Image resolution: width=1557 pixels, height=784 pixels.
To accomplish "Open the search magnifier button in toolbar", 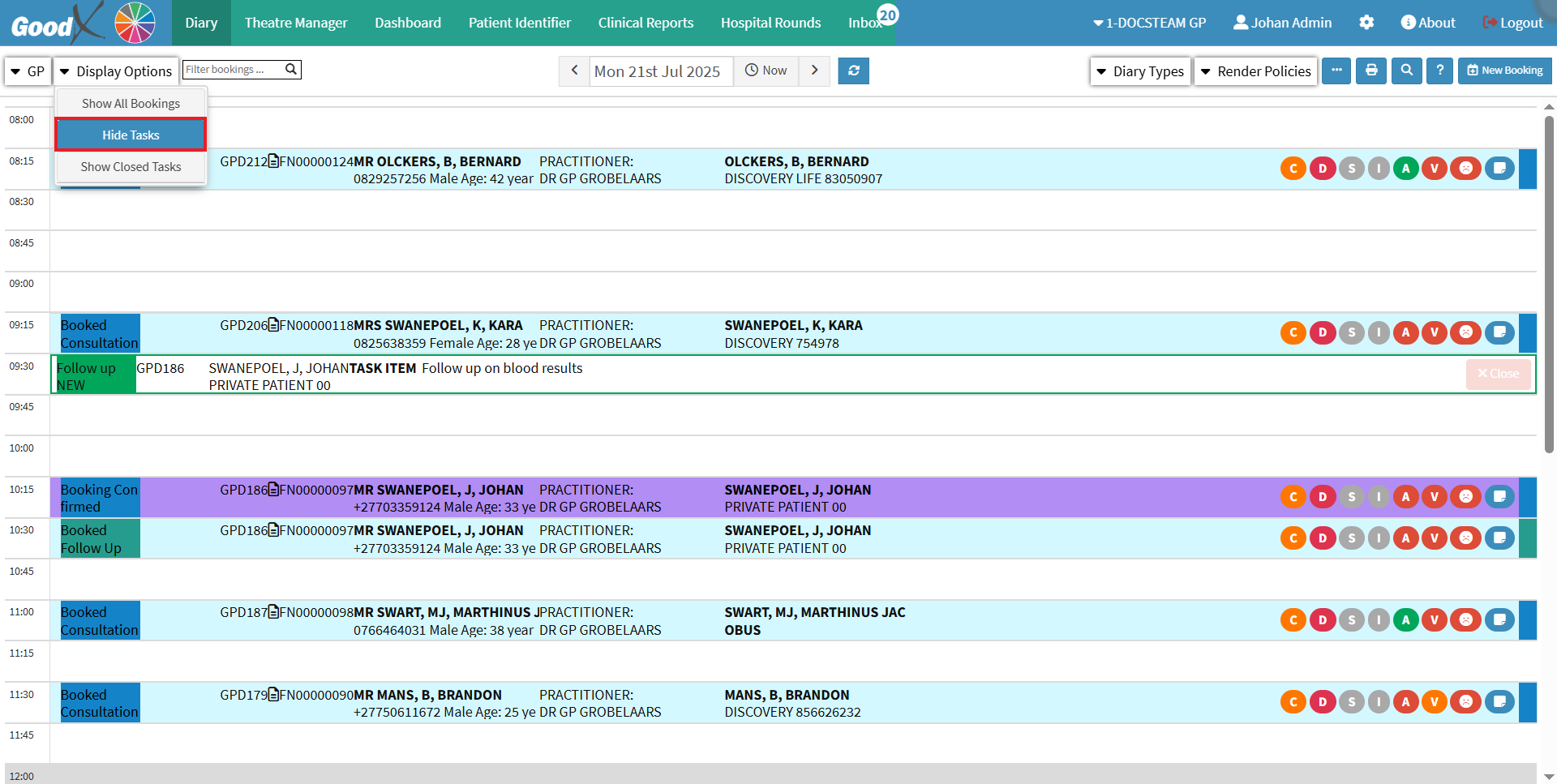I will tap(1407, 71).
